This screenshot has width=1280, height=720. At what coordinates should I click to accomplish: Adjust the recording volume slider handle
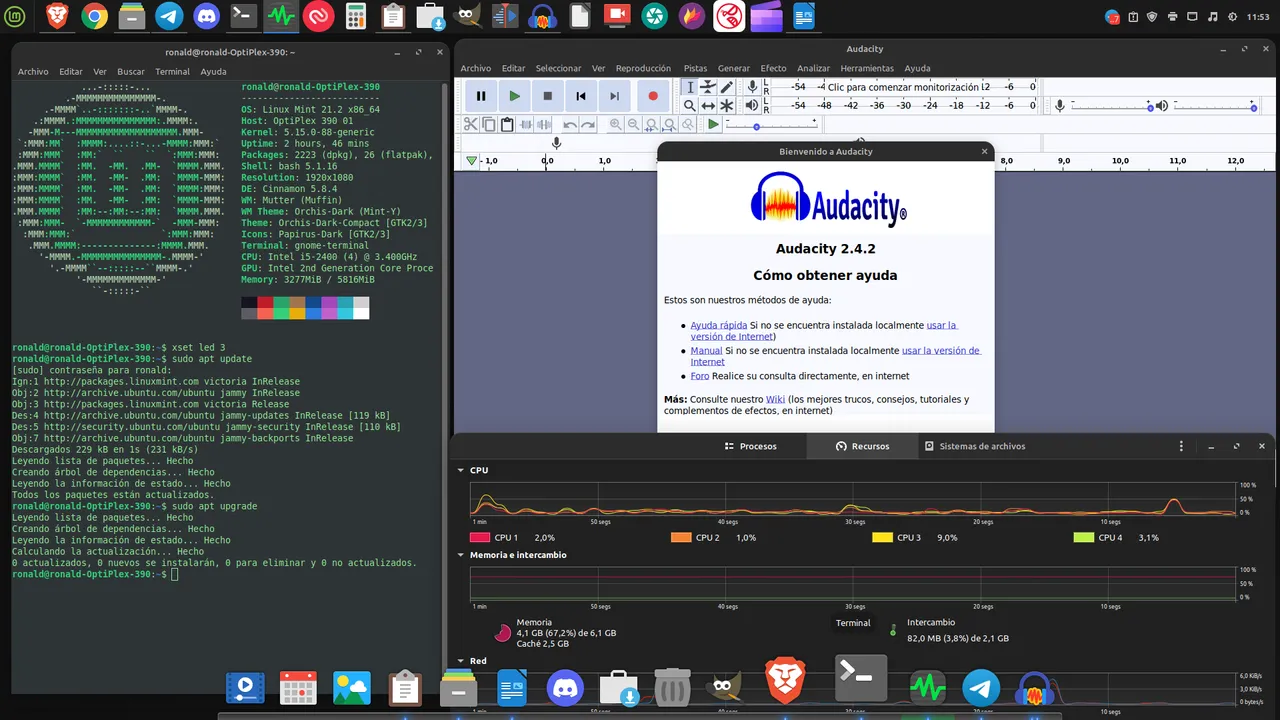(x=1150, y=106)
